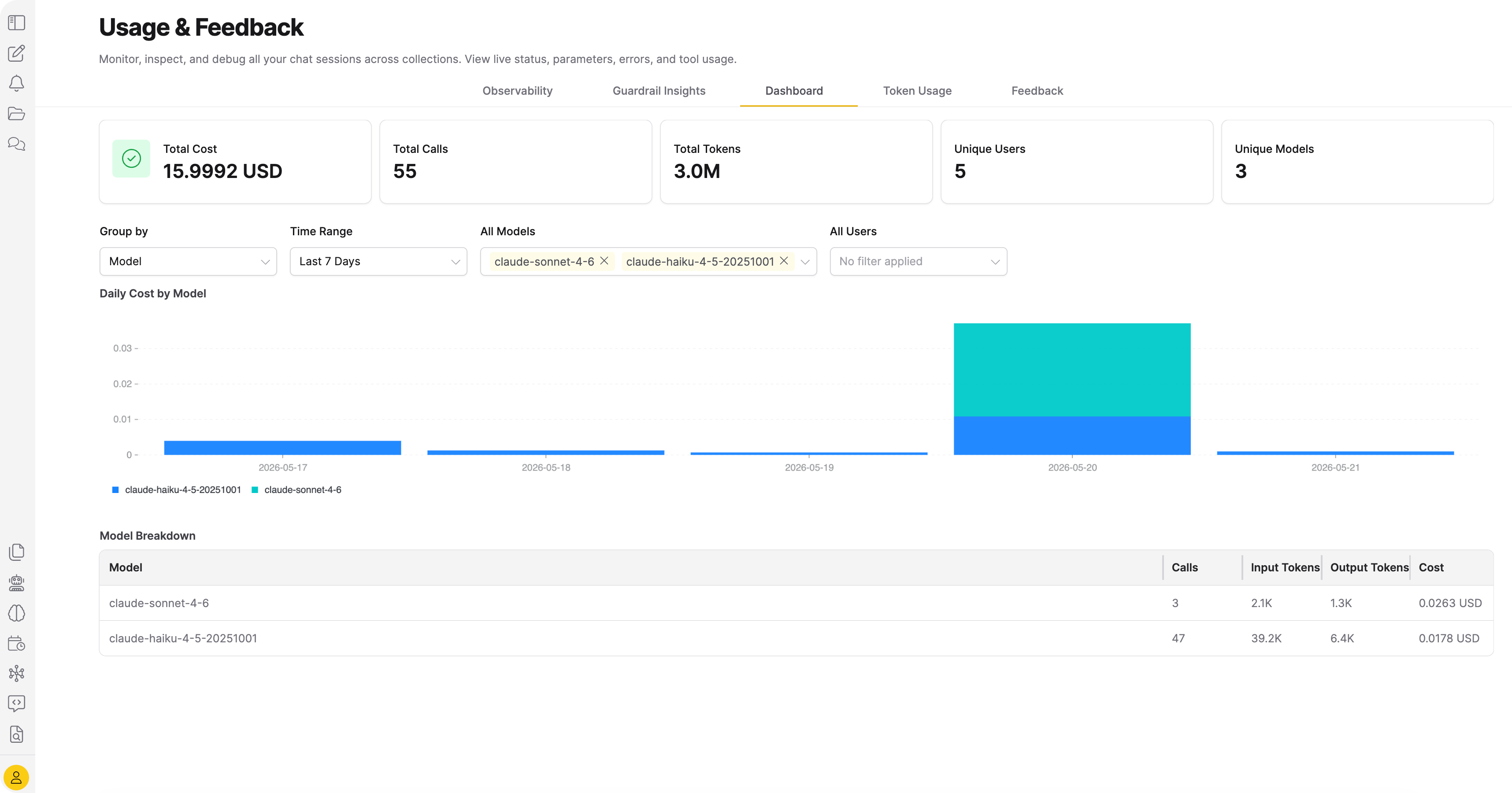This screenshot has width=1512, height=793.
Task: Click the Model Breakdown heading
Action: tap(147, 536)
